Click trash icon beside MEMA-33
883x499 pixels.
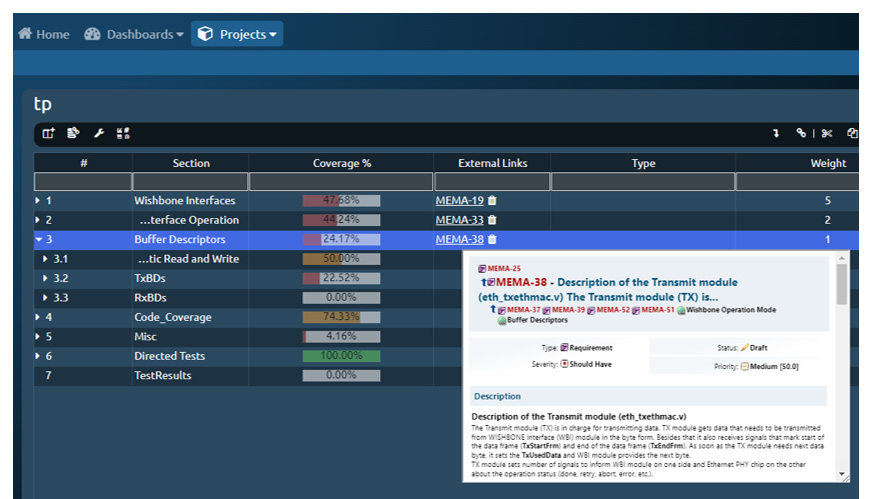[492, 220]
